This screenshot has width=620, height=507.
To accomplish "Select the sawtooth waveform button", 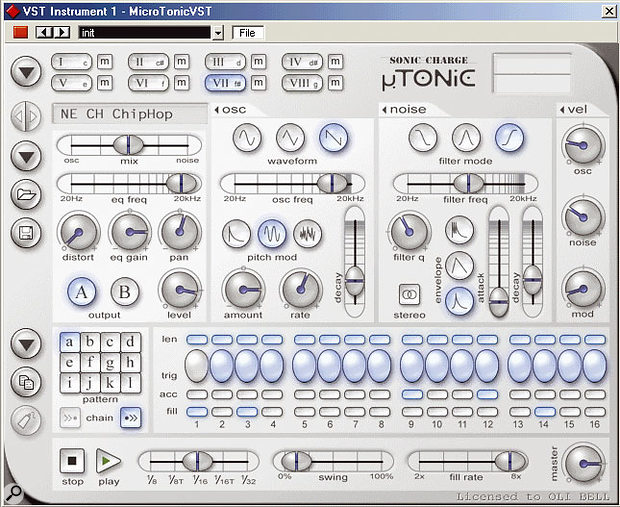I will (x=334, y=138).
